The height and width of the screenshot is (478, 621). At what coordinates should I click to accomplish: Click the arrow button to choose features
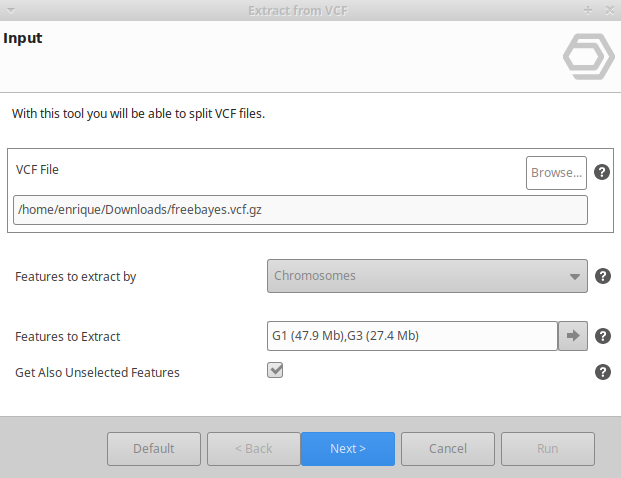point(574,336)
